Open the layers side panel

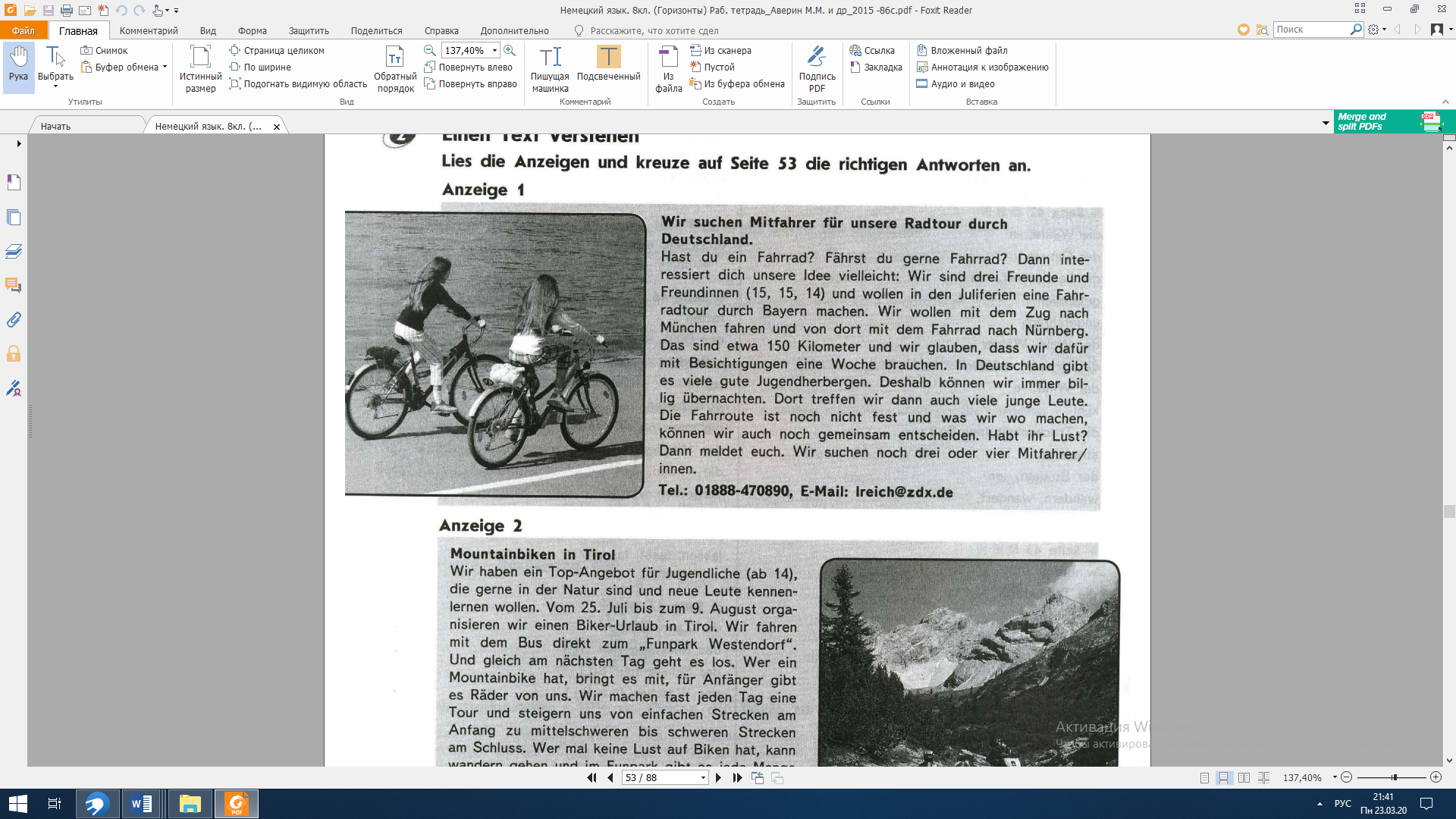pyautogui.click(x=14, y=251)
